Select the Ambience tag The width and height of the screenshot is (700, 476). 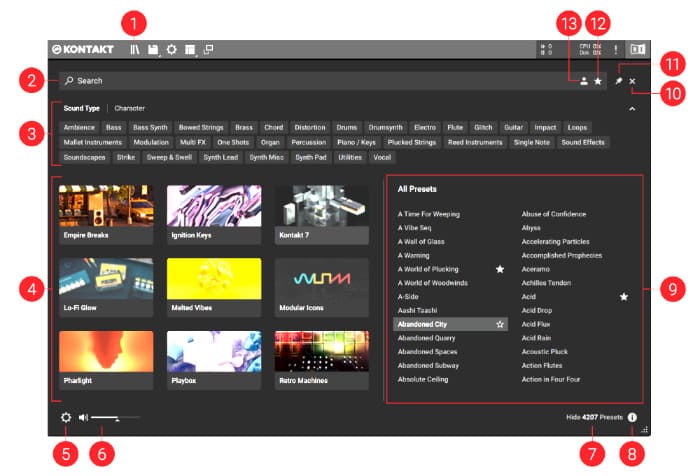click(x=79, y=128)
